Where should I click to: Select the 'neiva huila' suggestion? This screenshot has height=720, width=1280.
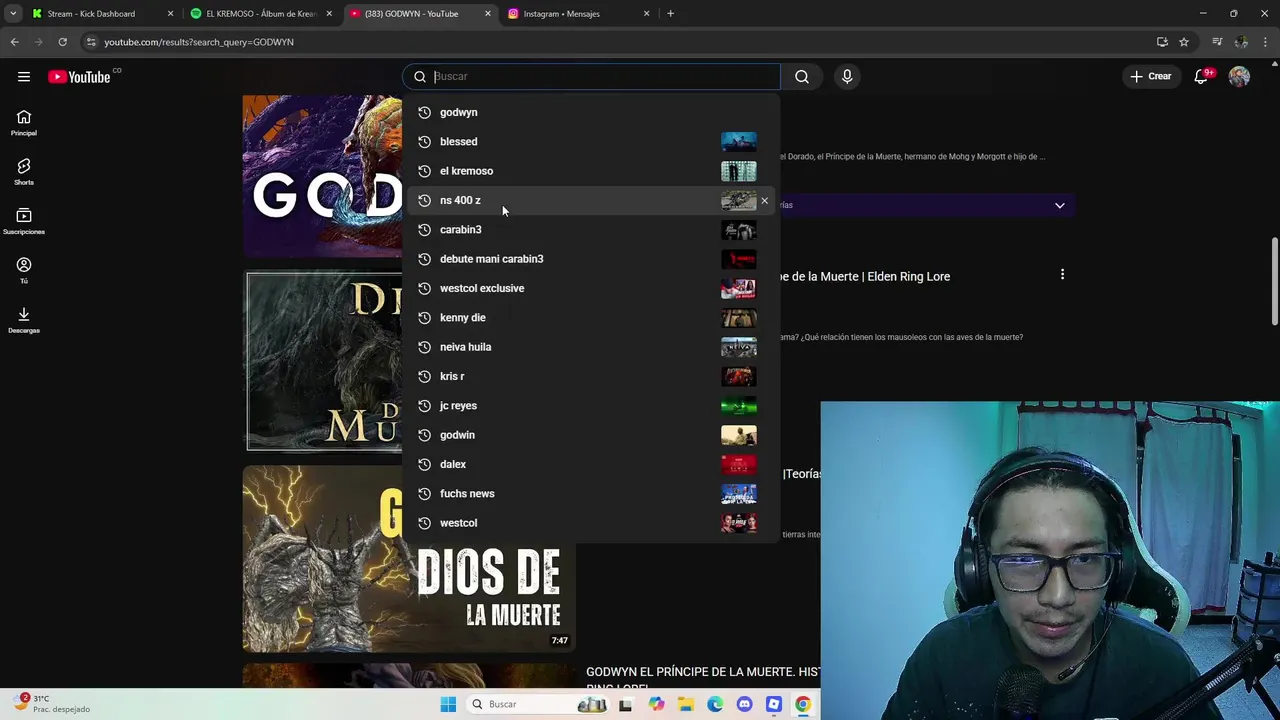click(x=591, y=347)
